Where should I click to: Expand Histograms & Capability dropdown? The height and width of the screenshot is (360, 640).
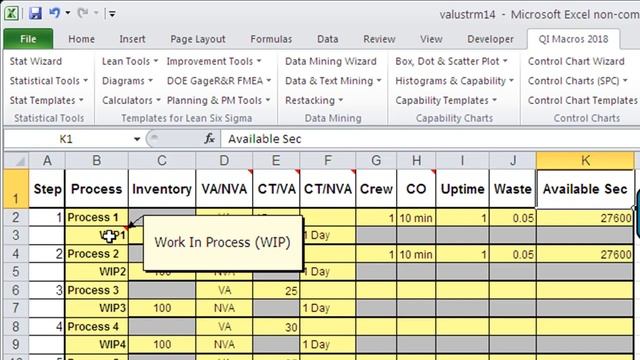pyautogui.click(x=454, y=81)
